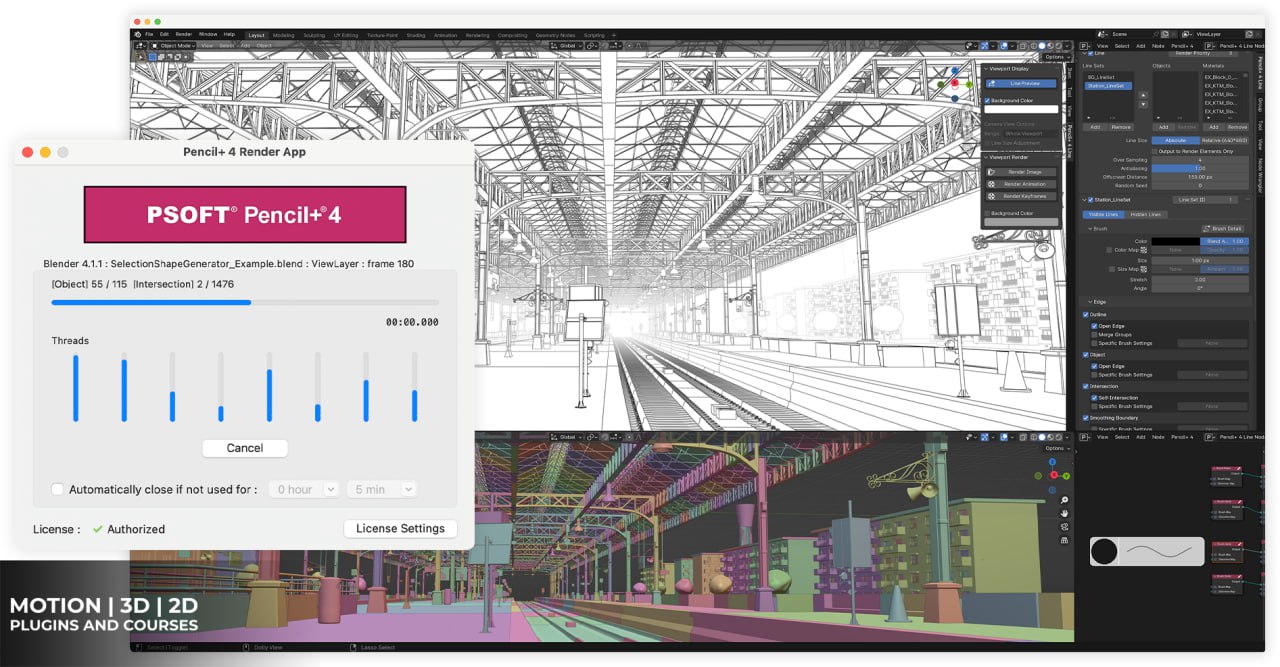The width and height of the screenshot is (1280, 667).
Task: Toggle the Smoothing Boundary checkbox
Action: [x=1087, y=418]
